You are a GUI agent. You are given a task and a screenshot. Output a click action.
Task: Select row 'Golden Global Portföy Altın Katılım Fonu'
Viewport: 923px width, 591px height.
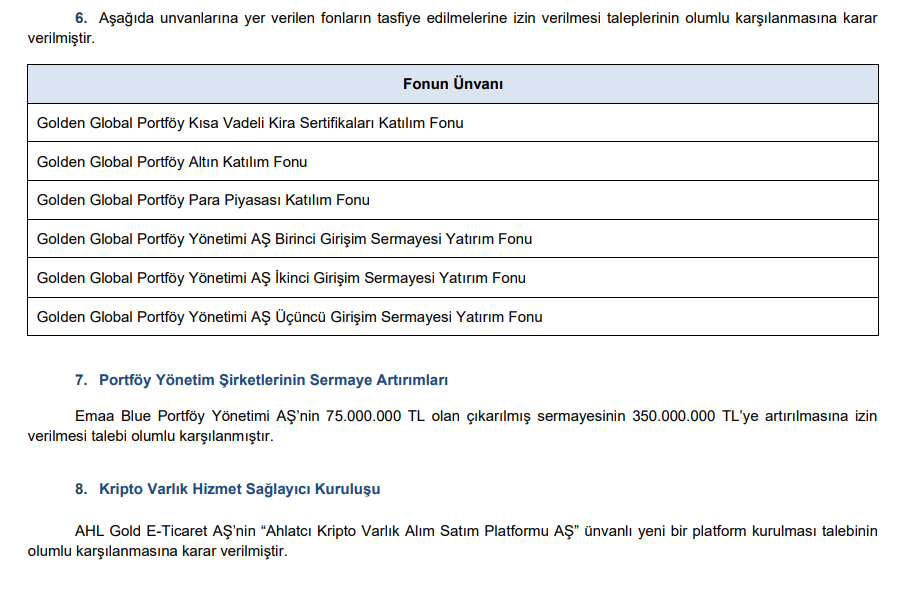pos(453,161)
